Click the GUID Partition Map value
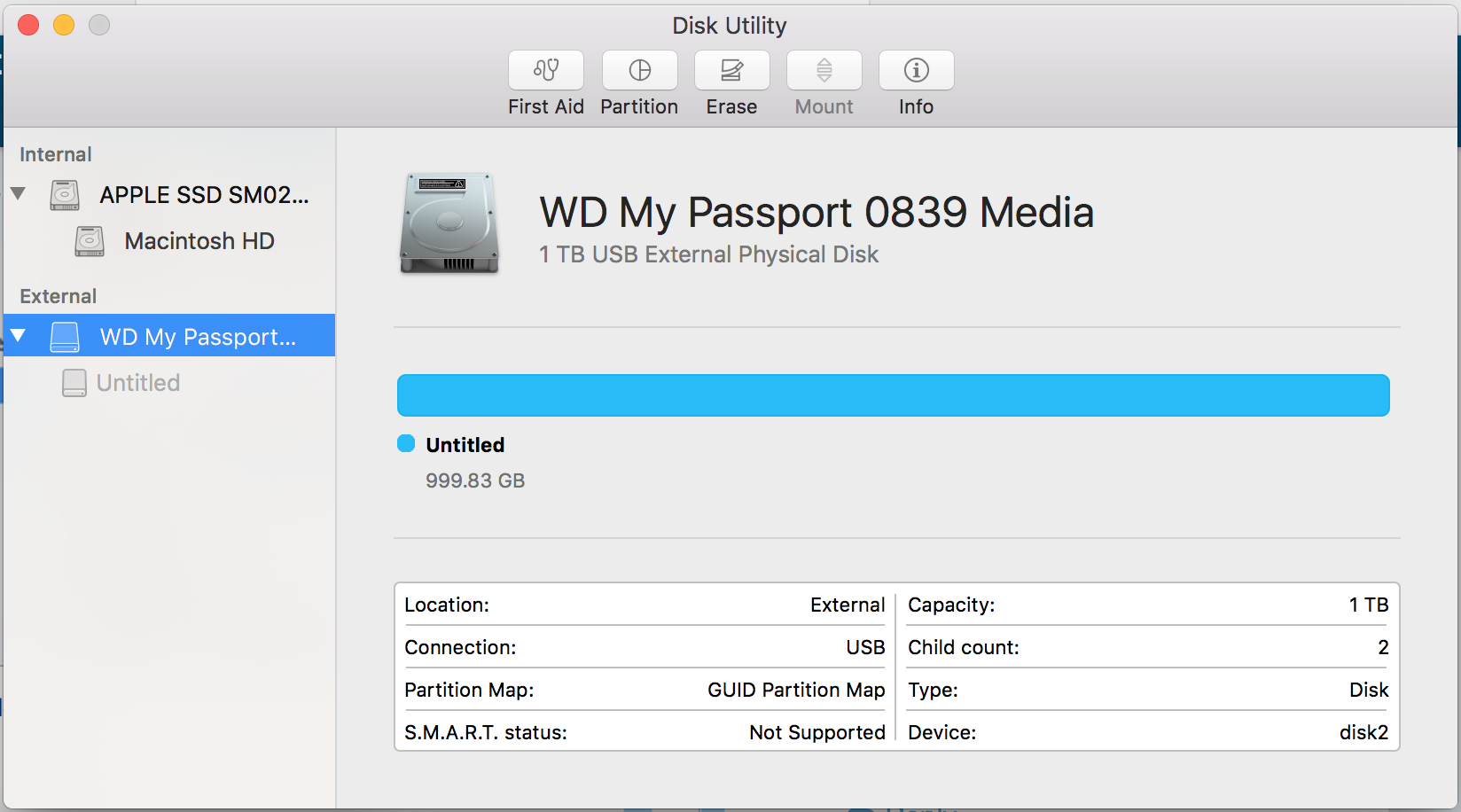 796,690
